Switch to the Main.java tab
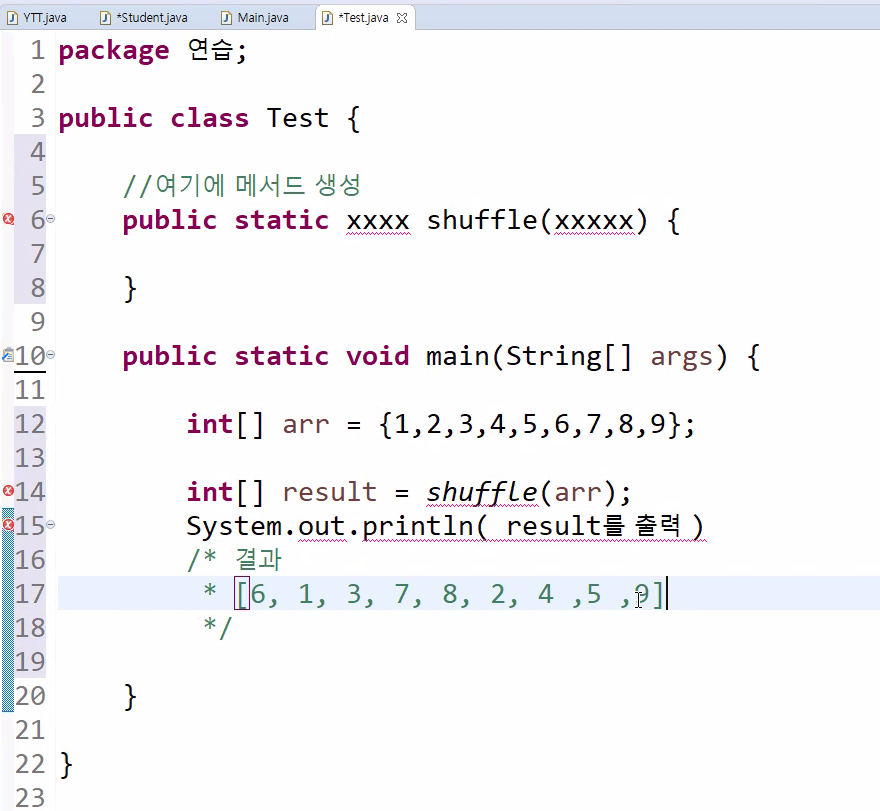The image size is (880, 811). 255,17
